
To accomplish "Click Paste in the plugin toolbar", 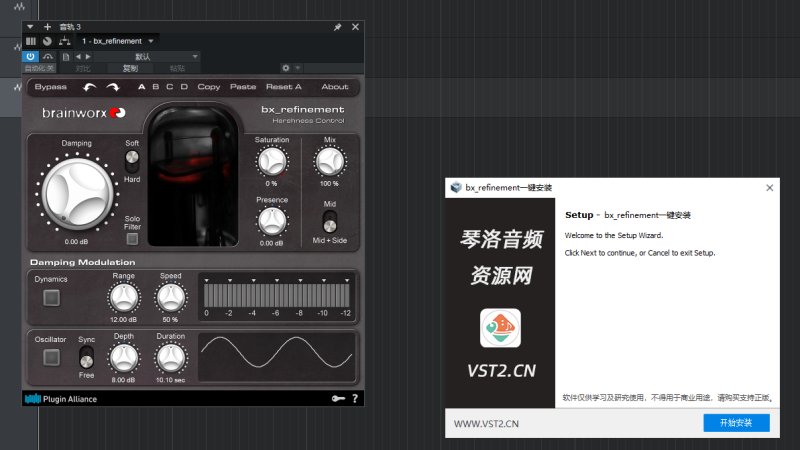I will tap(243, 87).
